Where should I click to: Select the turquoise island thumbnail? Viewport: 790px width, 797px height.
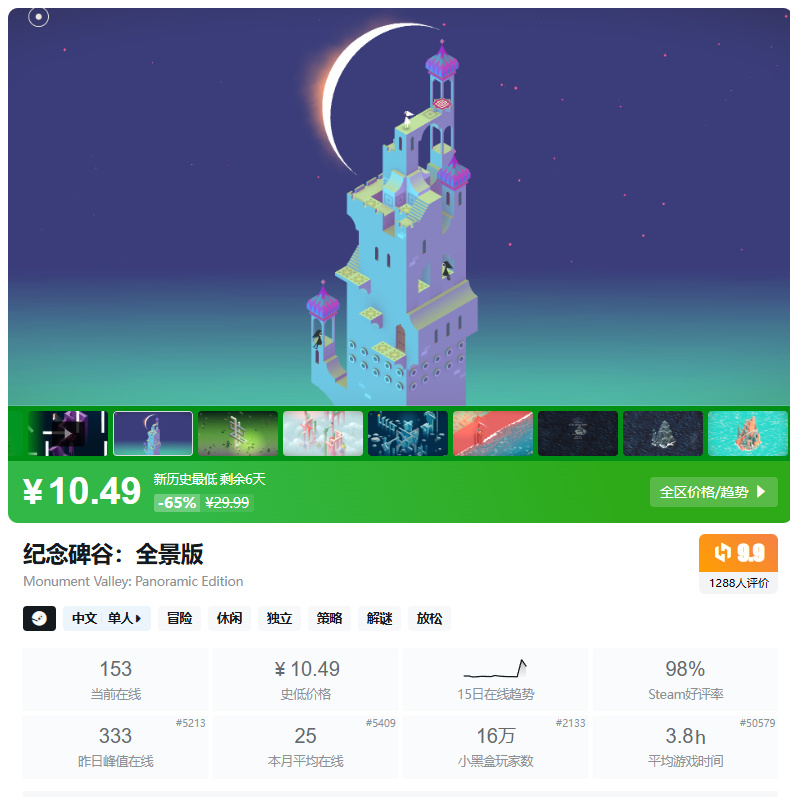[x=748, y=434]
